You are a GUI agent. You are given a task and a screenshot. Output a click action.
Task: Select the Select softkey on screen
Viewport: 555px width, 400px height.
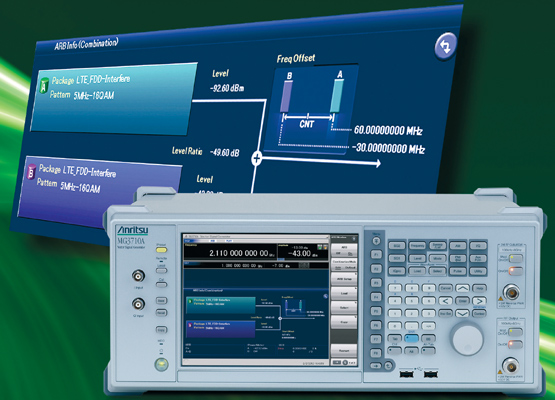coord(344,308)
